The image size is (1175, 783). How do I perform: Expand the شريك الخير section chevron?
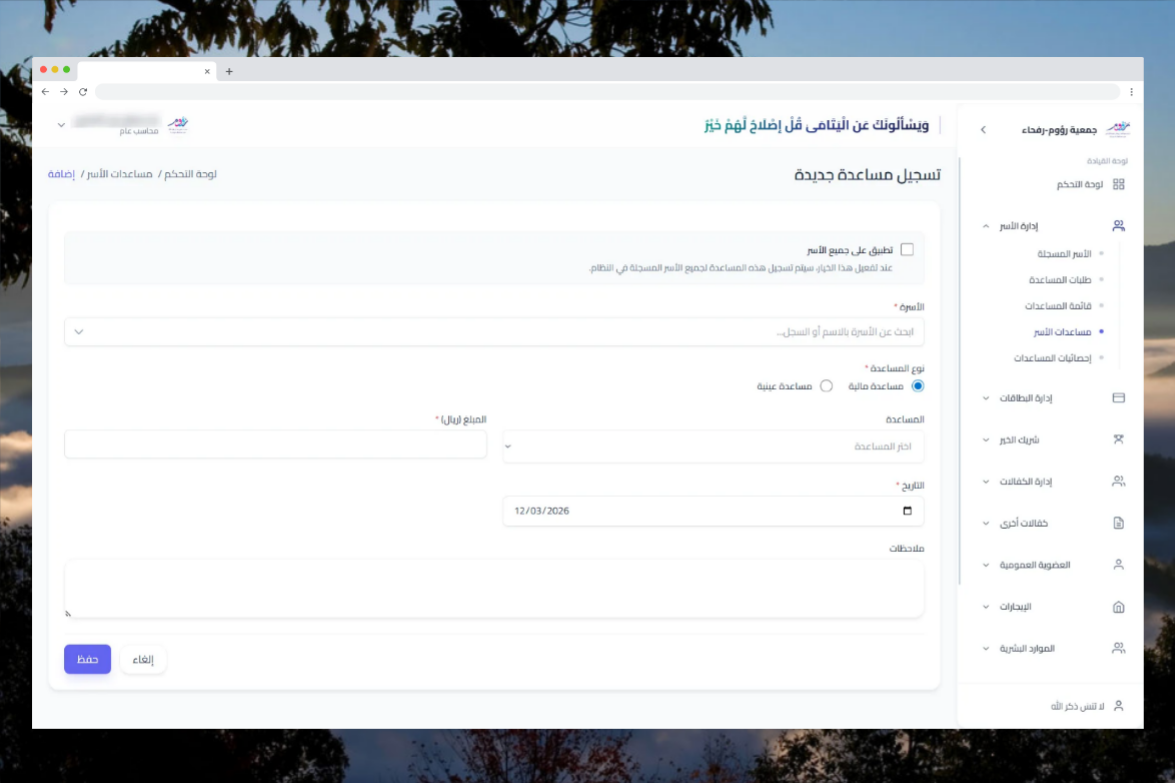pyautogui.click(x=985, y=441)
